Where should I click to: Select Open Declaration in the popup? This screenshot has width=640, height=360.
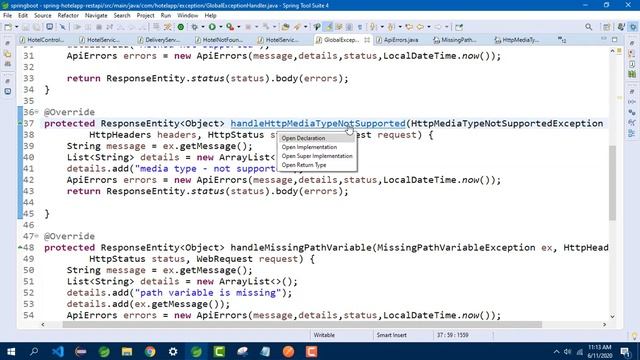303,138
